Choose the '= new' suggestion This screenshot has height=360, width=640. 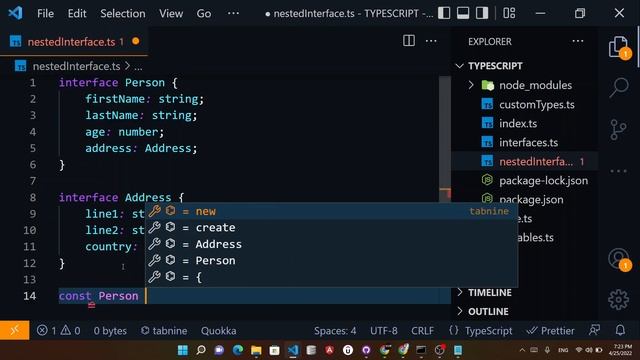coord(331,211)
